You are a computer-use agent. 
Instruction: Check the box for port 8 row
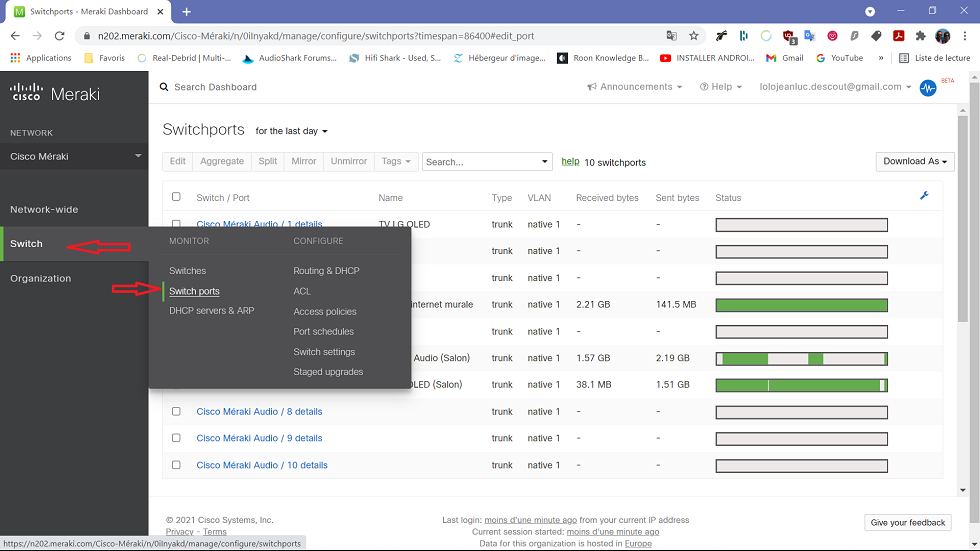(176, 411)
